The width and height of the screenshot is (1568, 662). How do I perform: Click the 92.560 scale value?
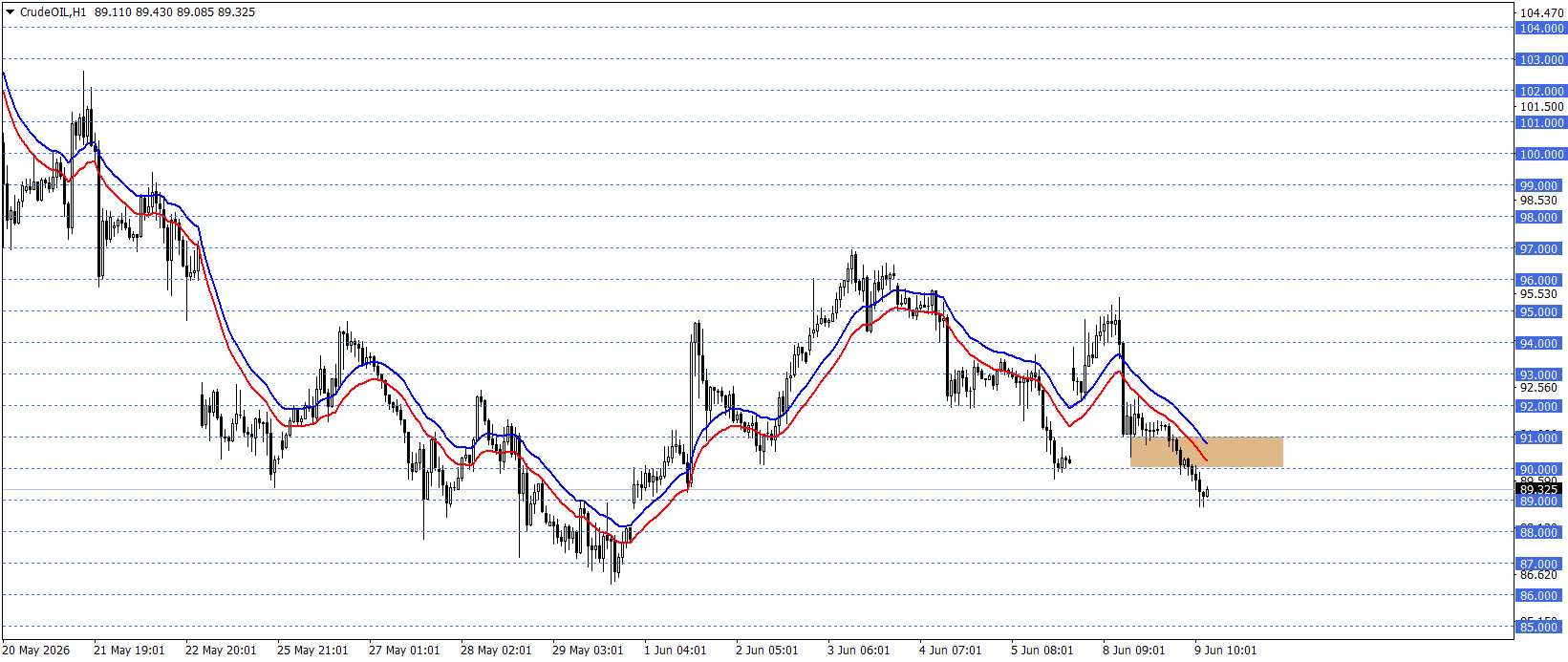[x=1538, y=388]
